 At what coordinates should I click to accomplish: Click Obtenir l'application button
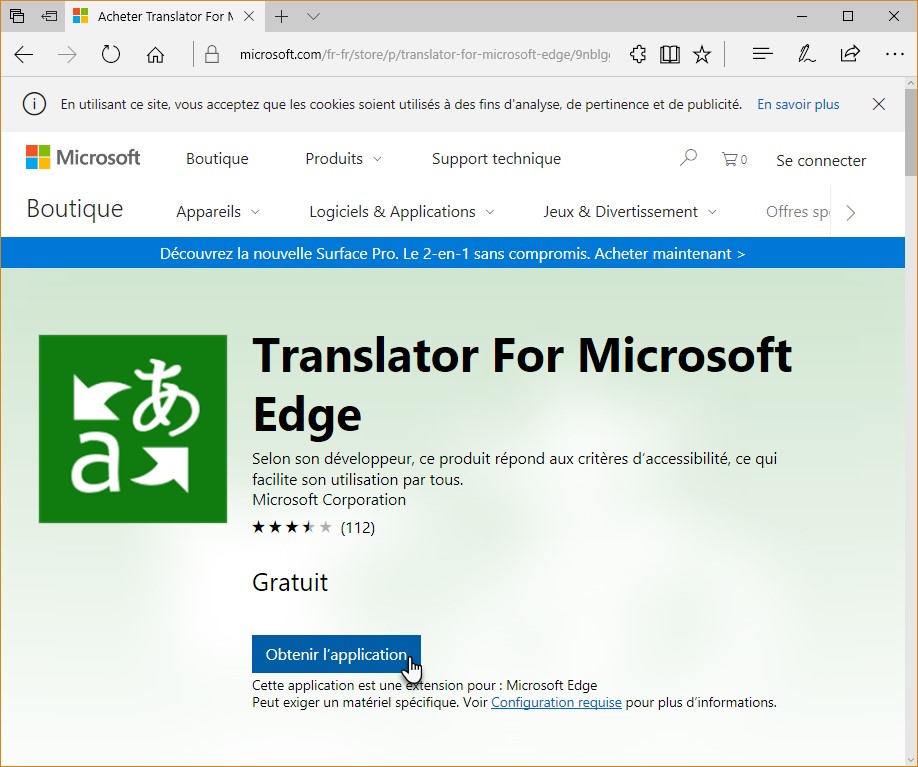point(336,654)
